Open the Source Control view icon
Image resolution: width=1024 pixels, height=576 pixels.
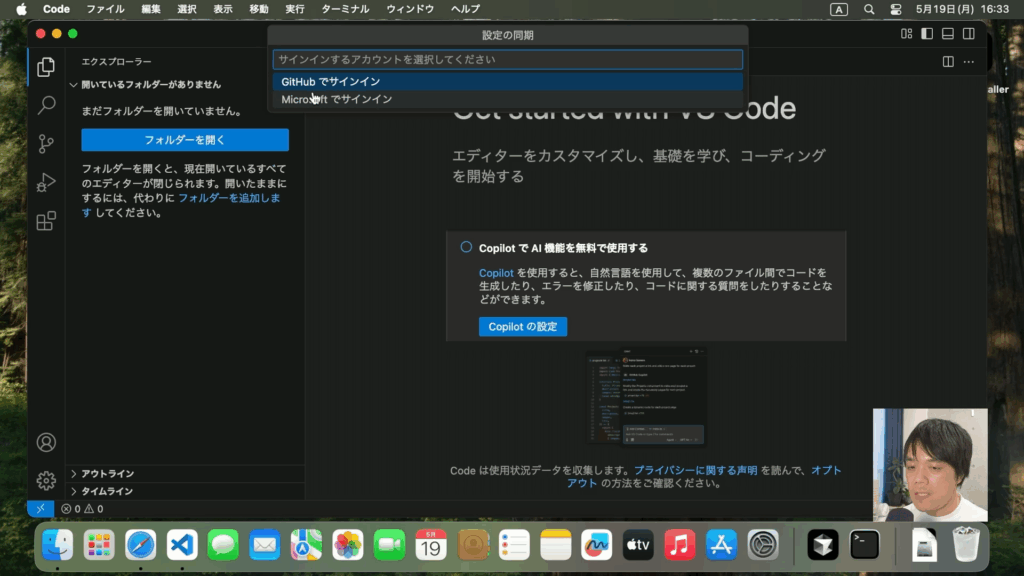46,144
